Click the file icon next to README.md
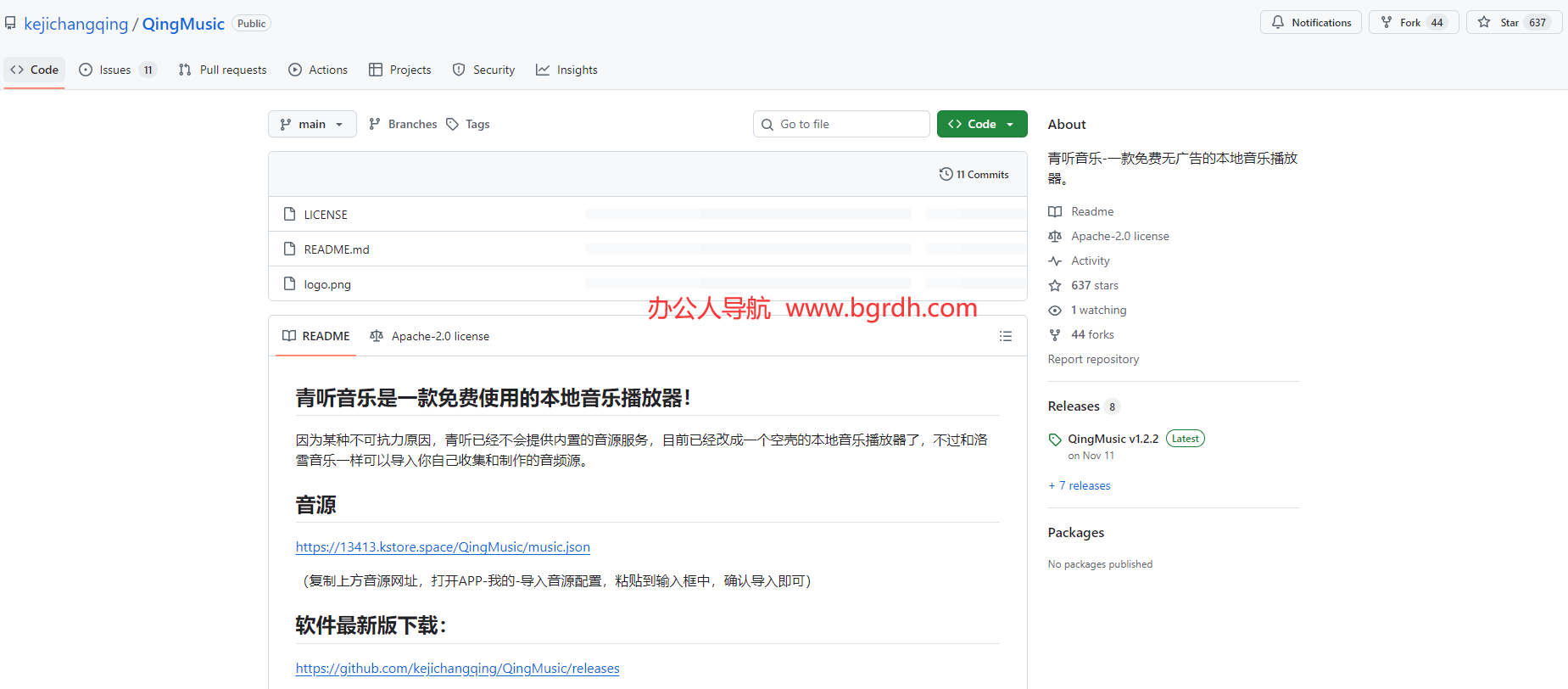The width and height of the screenshot is (1568, 689). pos(289,249)
